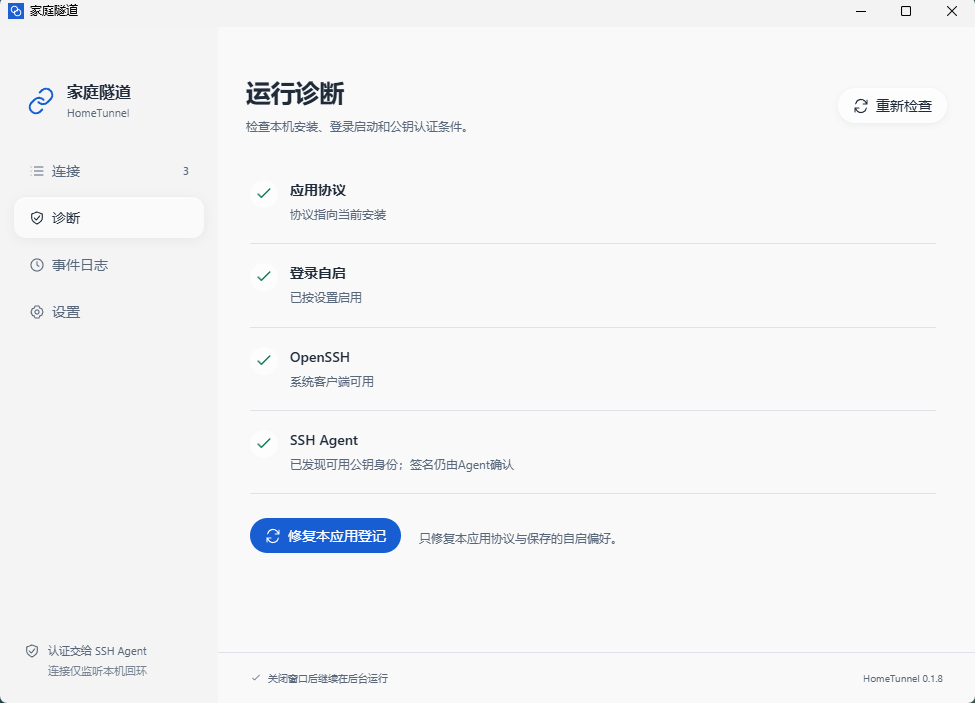Click the 应用协议 heading text
This screenshot has height=703, width=975.
(x=318, y=190)
